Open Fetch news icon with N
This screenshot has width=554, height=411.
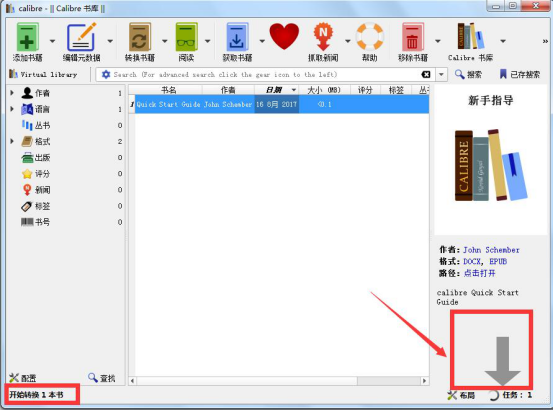tap(323, 37)
